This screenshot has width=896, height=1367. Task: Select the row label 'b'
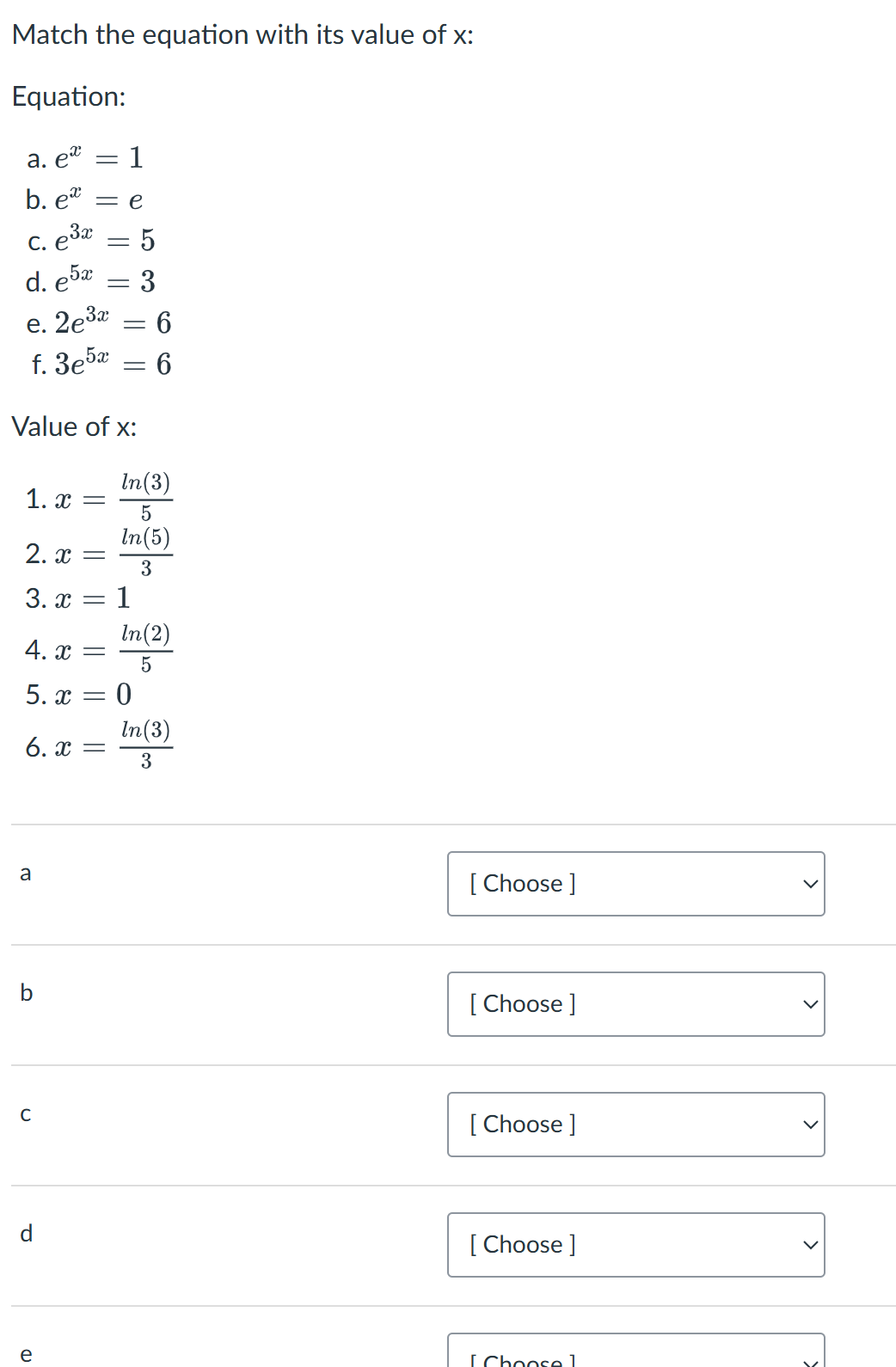point(26,993)
